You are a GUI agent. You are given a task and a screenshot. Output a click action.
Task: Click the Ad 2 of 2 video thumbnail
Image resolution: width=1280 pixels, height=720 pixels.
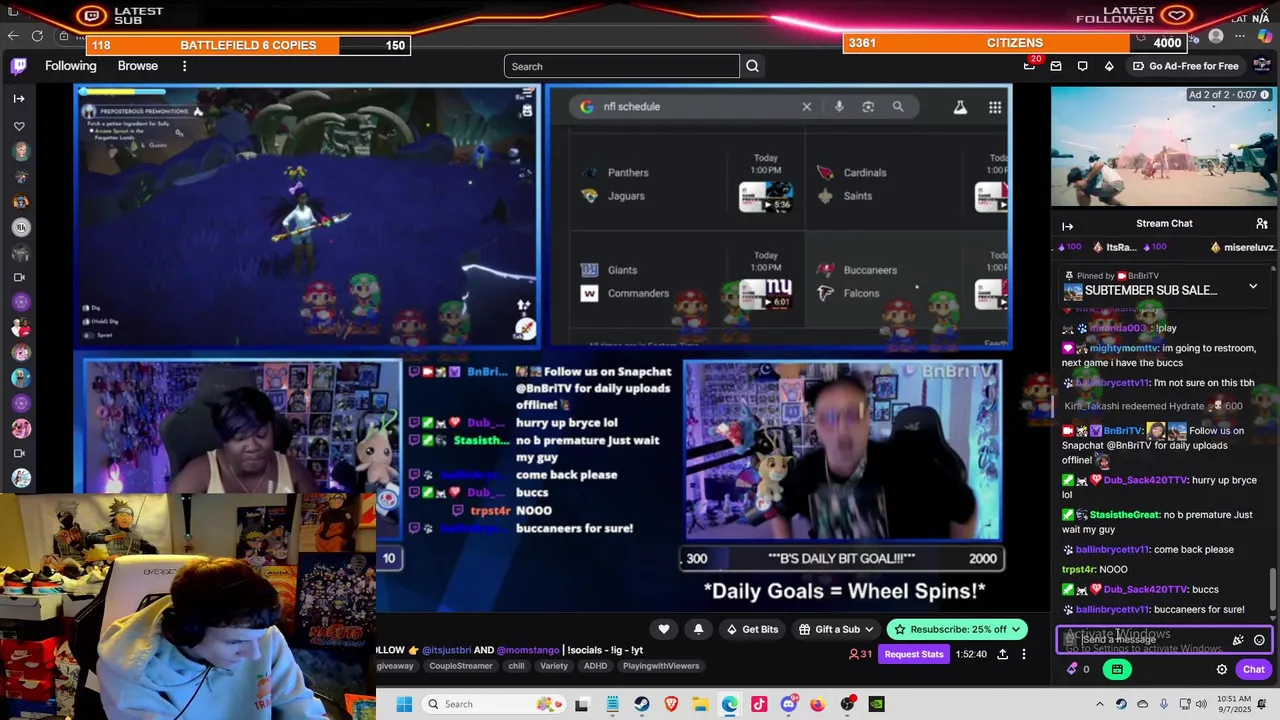[x=1164, y=146]
